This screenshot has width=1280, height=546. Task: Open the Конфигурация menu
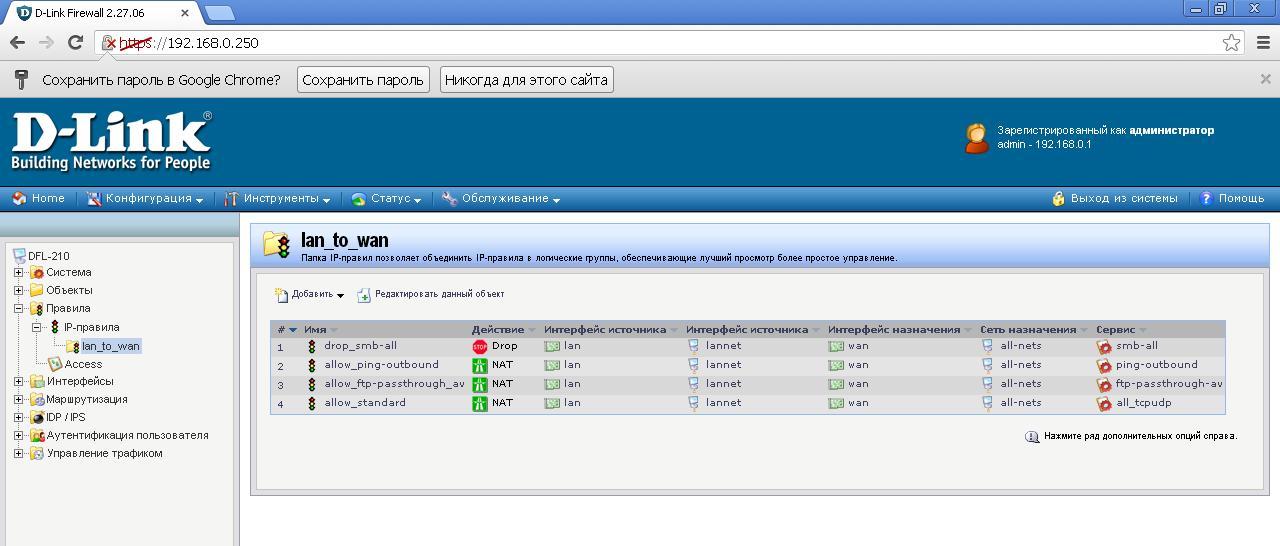(146, 199)
